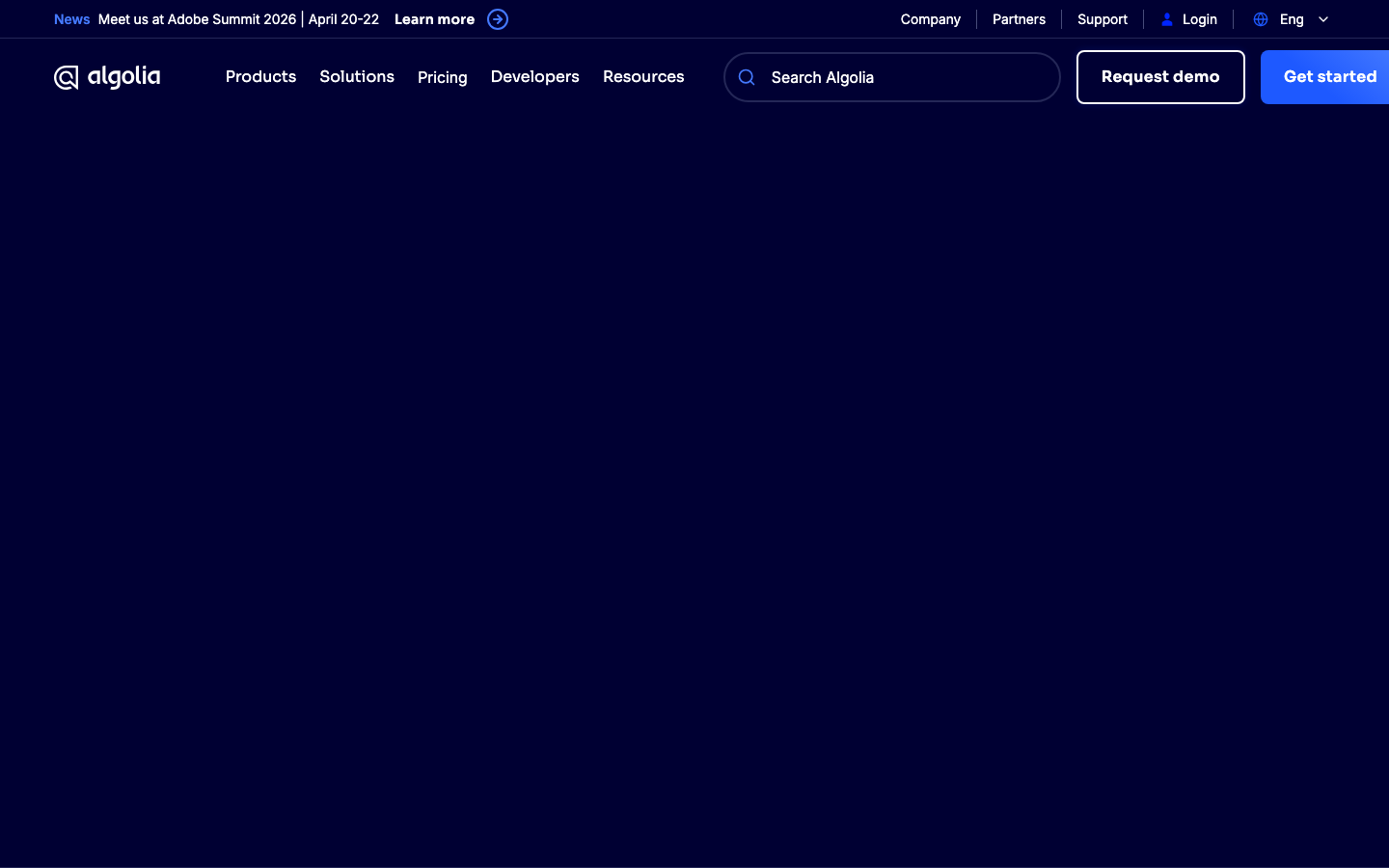Click the circled arrow beside Learn more
This screenshot has width=1389, height=868.
point(498,19)
